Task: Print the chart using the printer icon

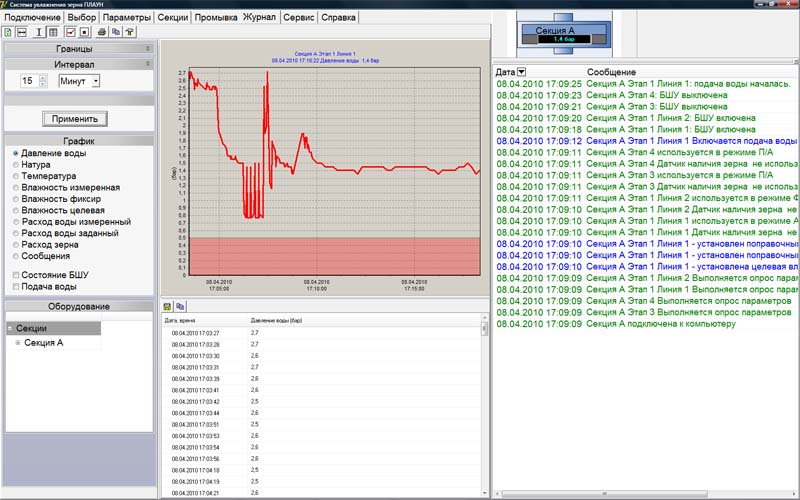Action: point(102,32)
